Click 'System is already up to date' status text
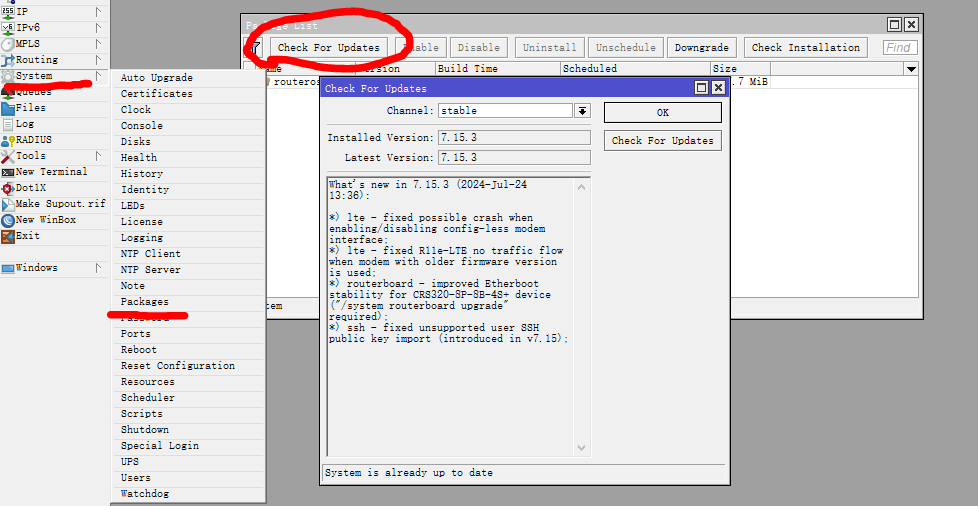The width and height of the screenshot is (978, 506). pos(409,473)
